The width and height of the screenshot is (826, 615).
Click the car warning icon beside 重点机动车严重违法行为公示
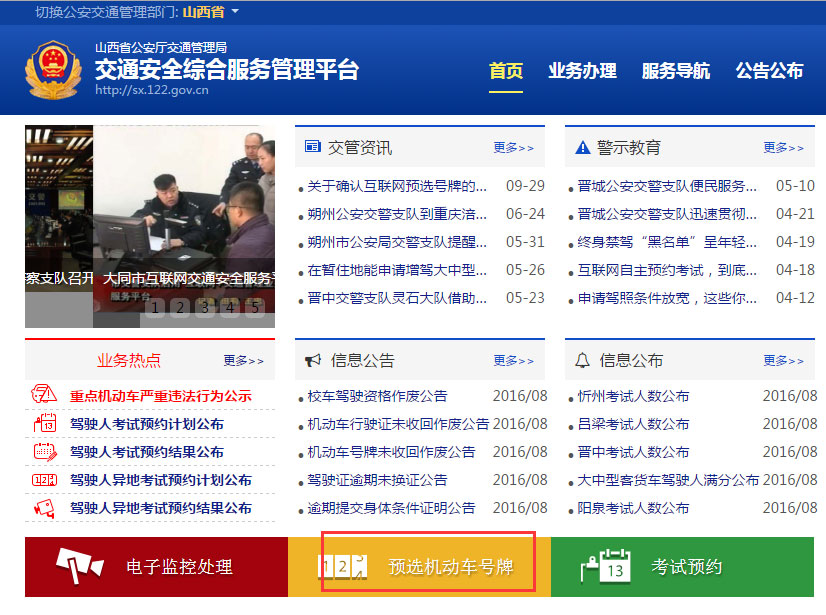point(43,394)
